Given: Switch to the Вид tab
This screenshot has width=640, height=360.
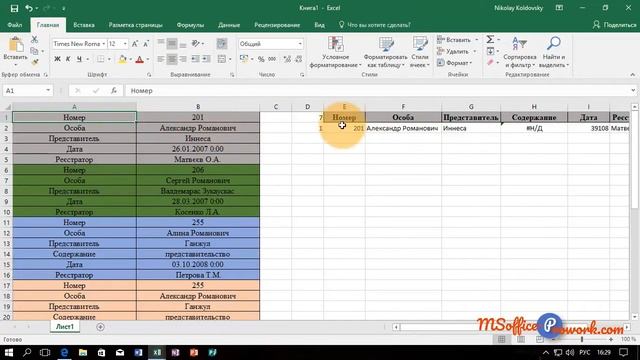Looking at the screenshot, I should coord(320,25).
